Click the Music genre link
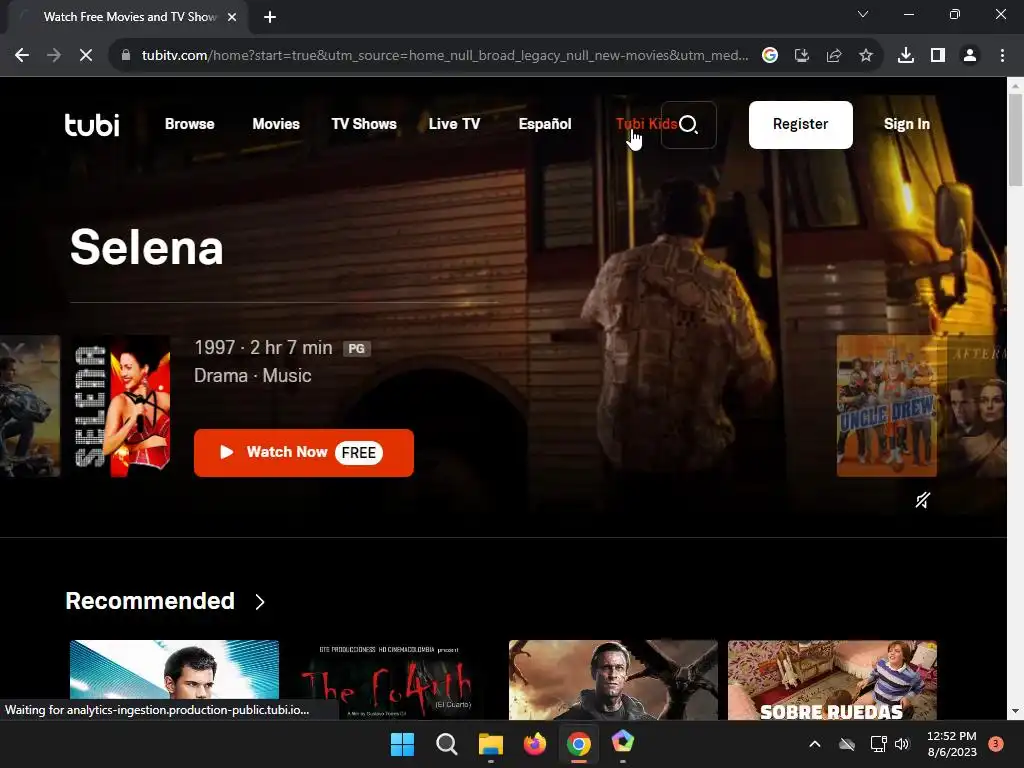Viewport: 1024px width, 768px height. pos(287,376)
